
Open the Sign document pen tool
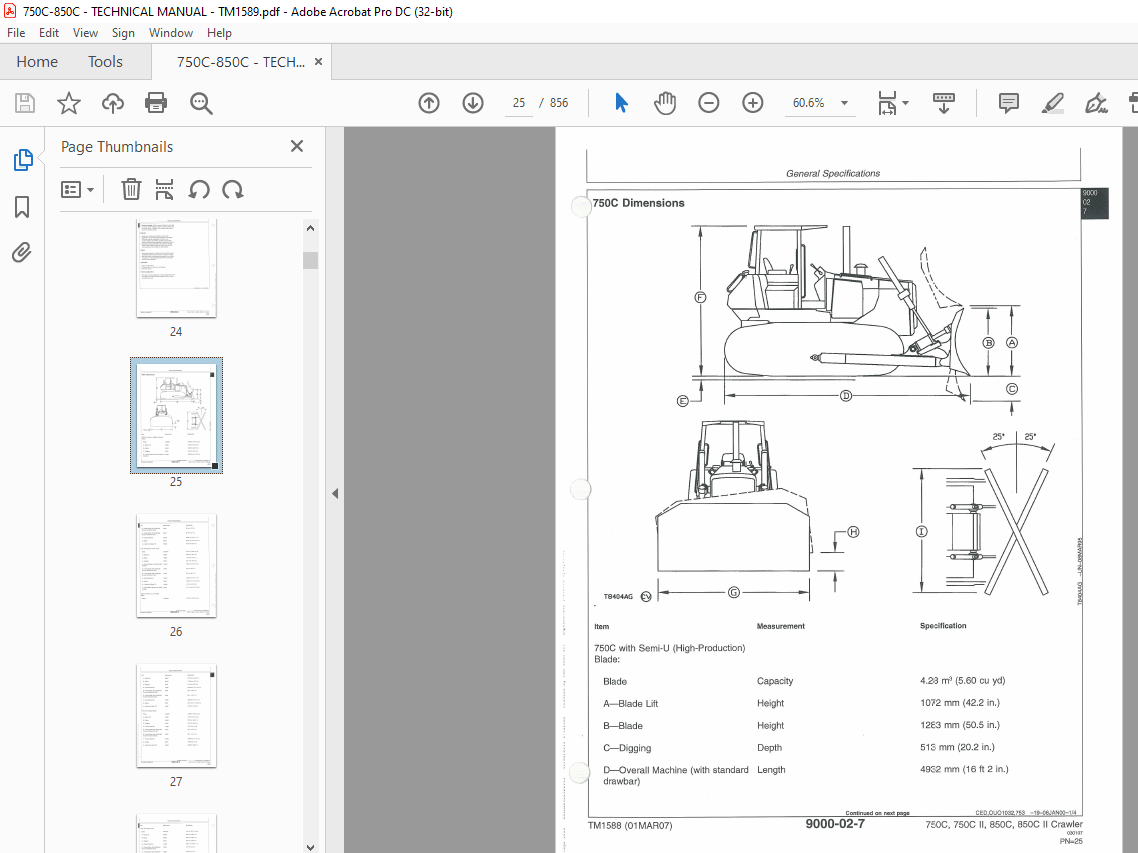point(1096,103)
